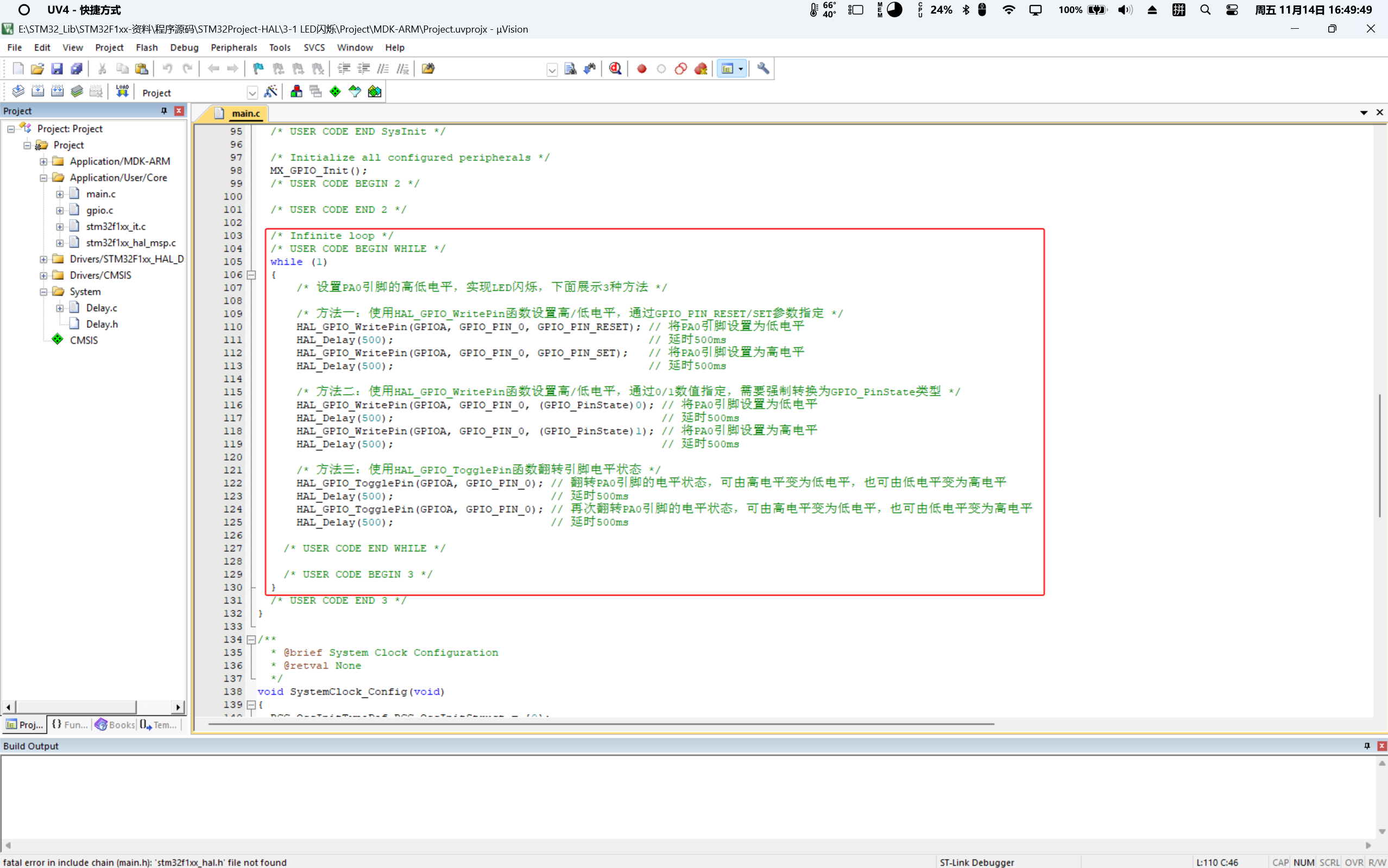Click the Manage Run-Time Environment green diamond

335,92
